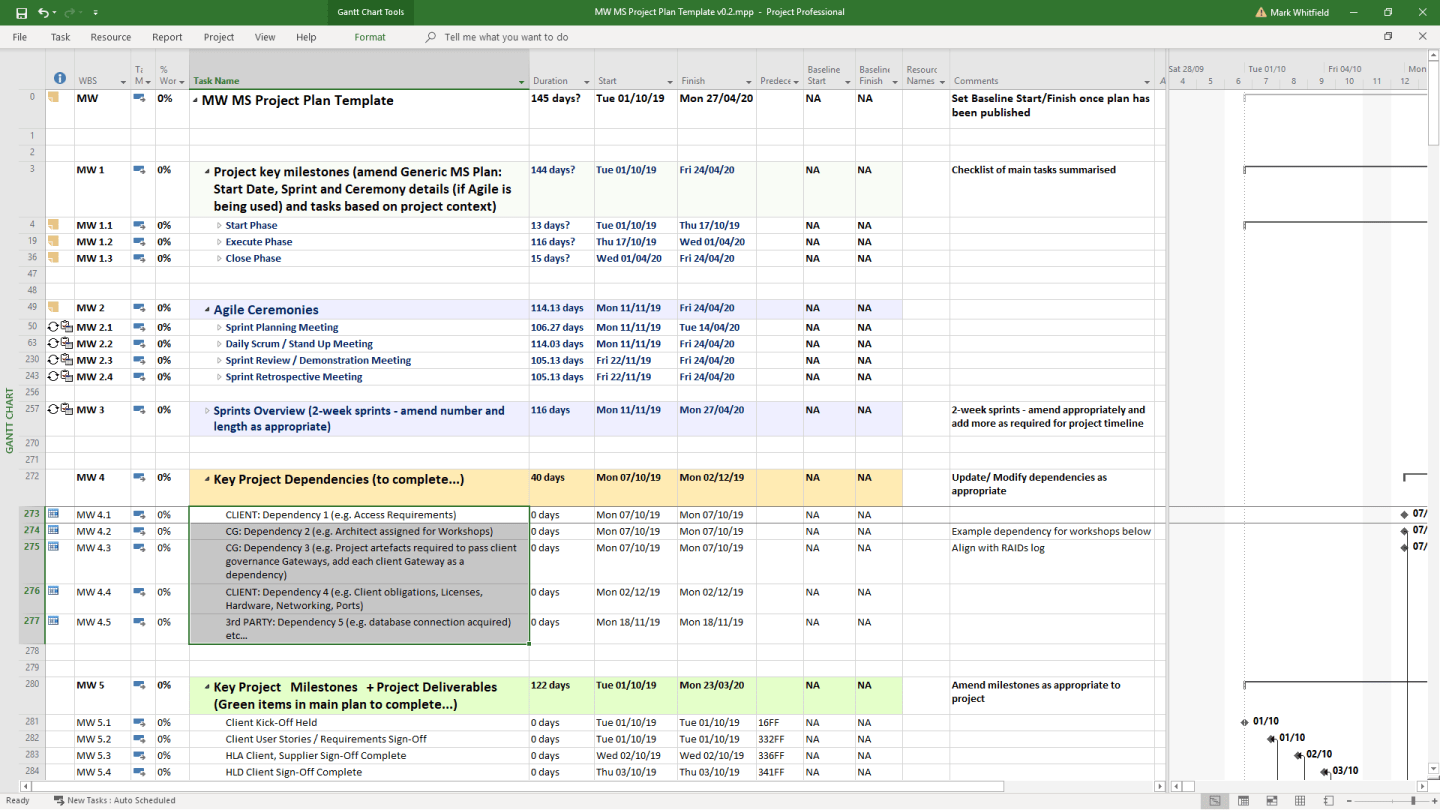Viewport: 1440px width, 810px height.
Task: Expand the Sprints Overview summary task
Action: click(207, 410)
